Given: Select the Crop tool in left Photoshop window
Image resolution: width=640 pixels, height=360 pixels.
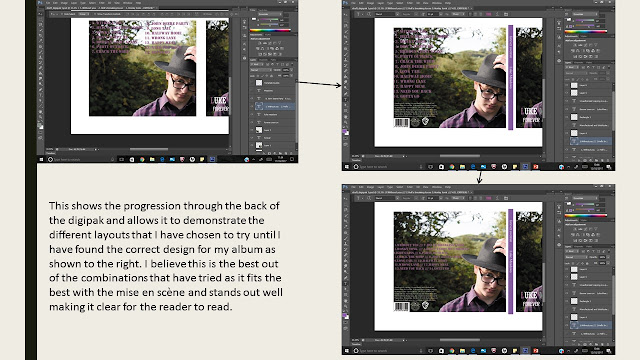Looking at the screenshot, I should [x=40, y=36].
